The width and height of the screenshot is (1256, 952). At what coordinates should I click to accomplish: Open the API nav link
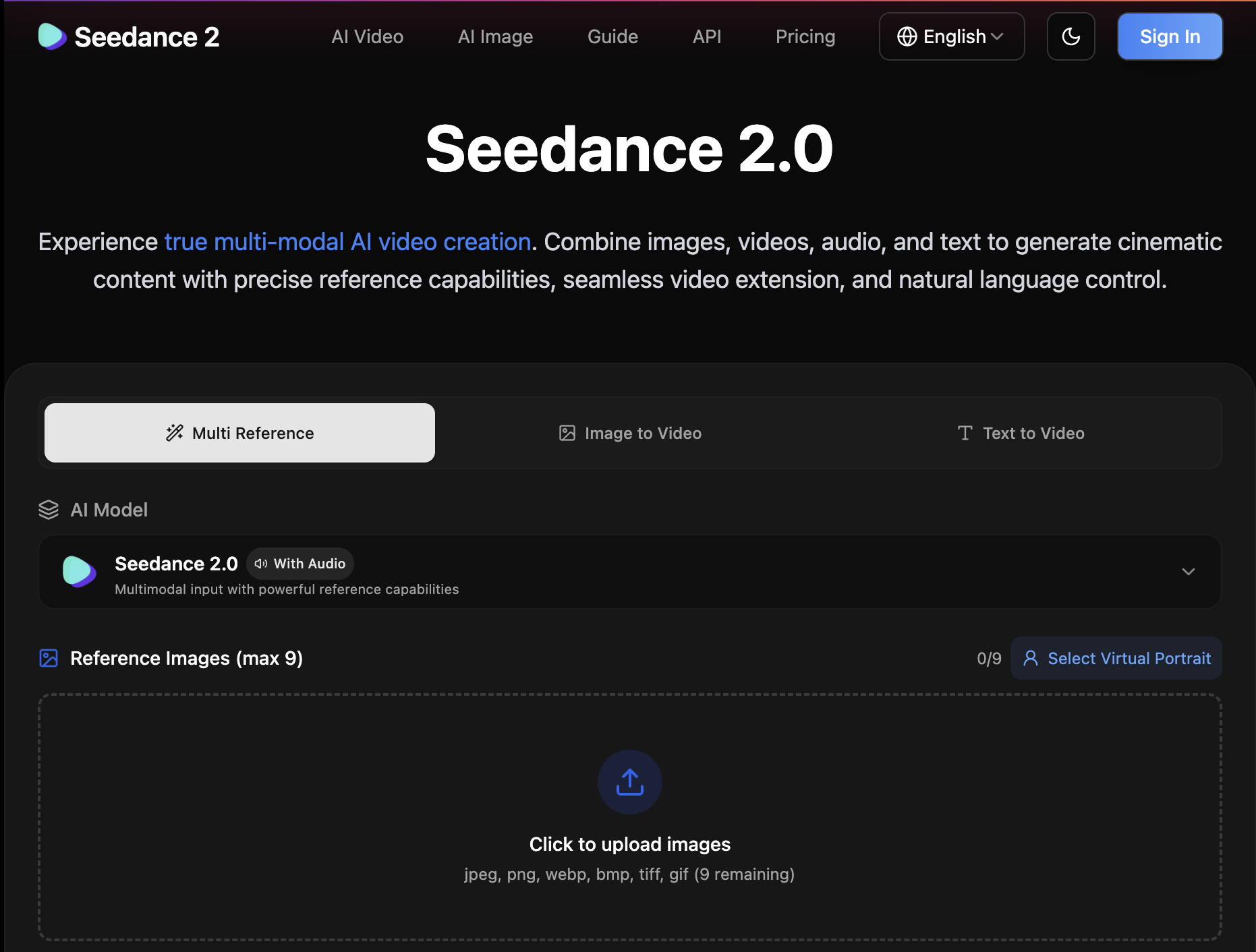point(706,36)
